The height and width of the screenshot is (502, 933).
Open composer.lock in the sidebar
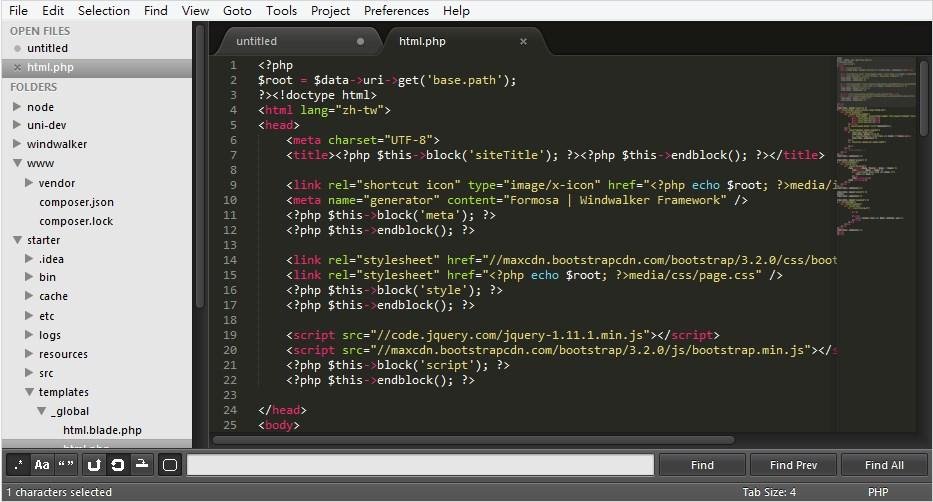coord(76,221)
